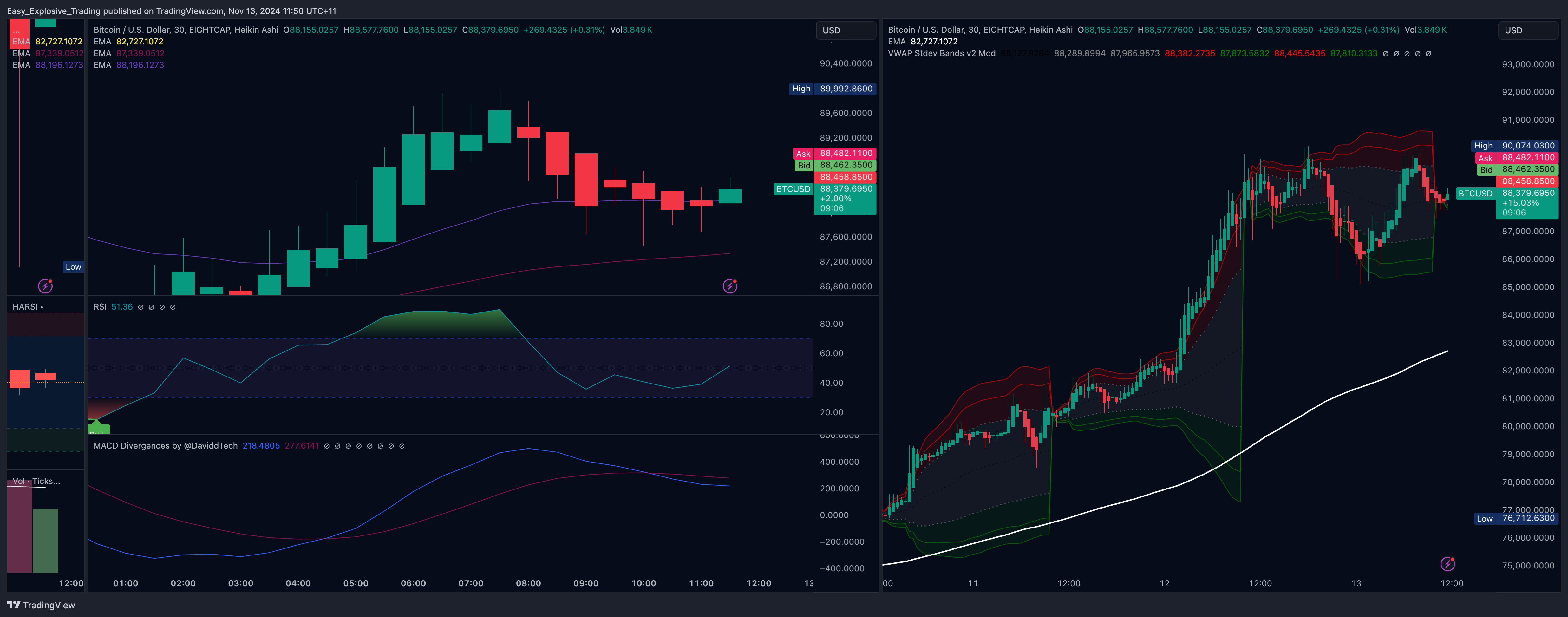The image size is (1568, 617).
Task: Click the +269.4325 (+0.31%) change in right header
Action: pyautogui.click(x=1359, y=30)
